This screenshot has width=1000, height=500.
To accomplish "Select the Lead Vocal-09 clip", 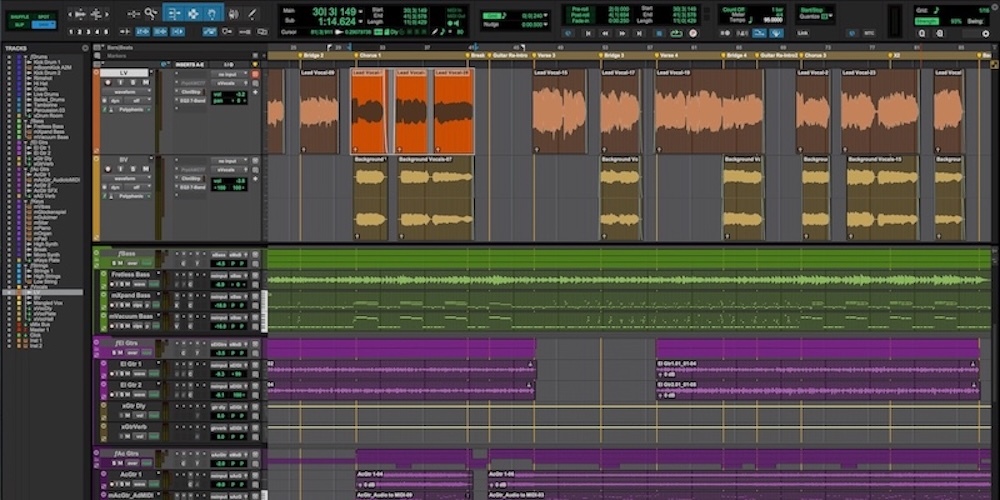I will [x=319, y=112].
